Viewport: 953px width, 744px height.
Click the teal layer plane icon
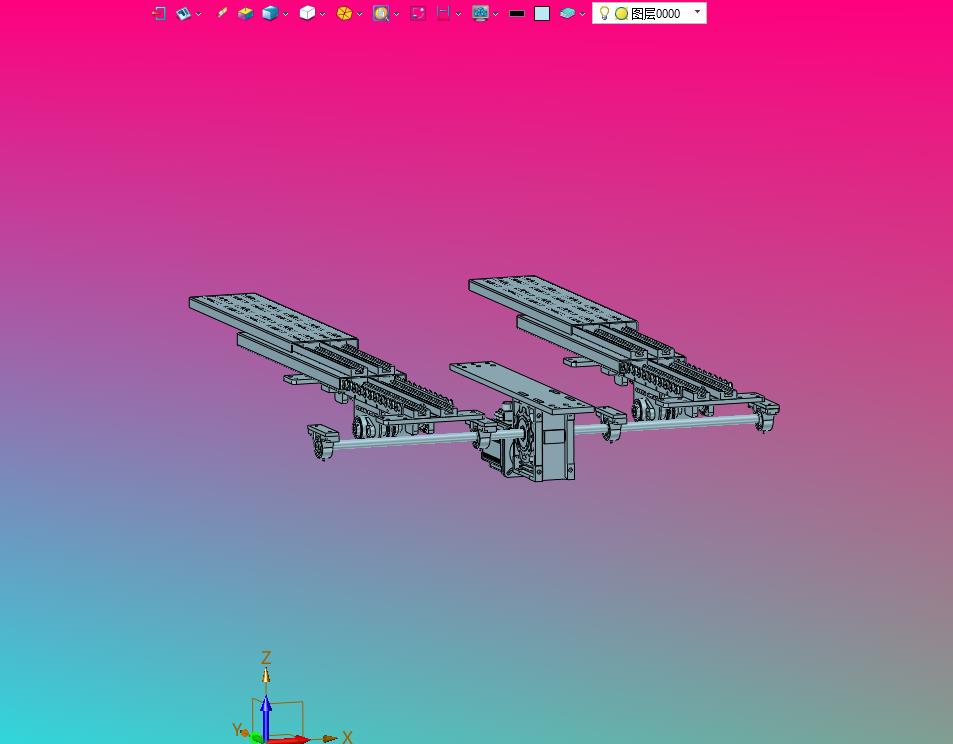[x=567, y=13]
